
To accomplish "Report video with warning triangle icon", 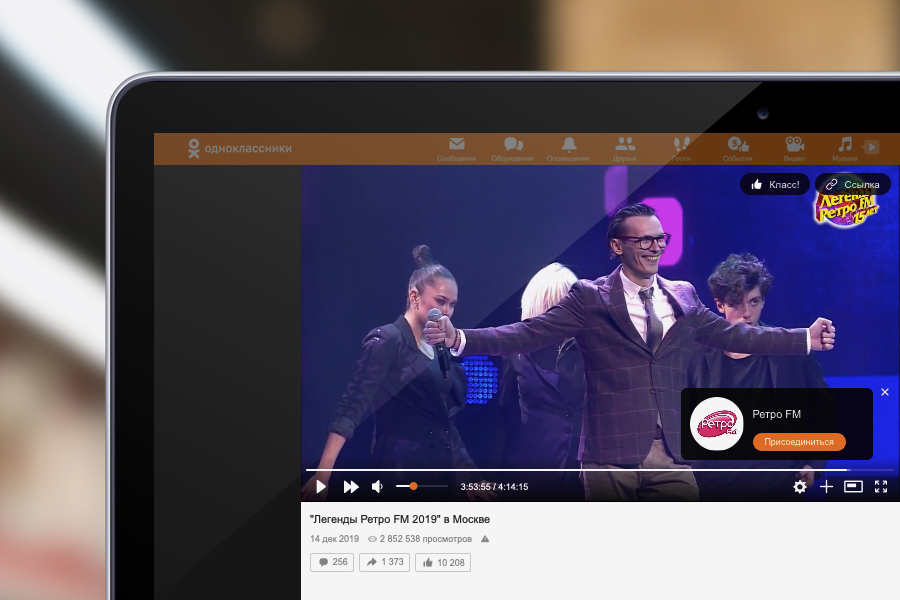I will (x=485, y=539).
